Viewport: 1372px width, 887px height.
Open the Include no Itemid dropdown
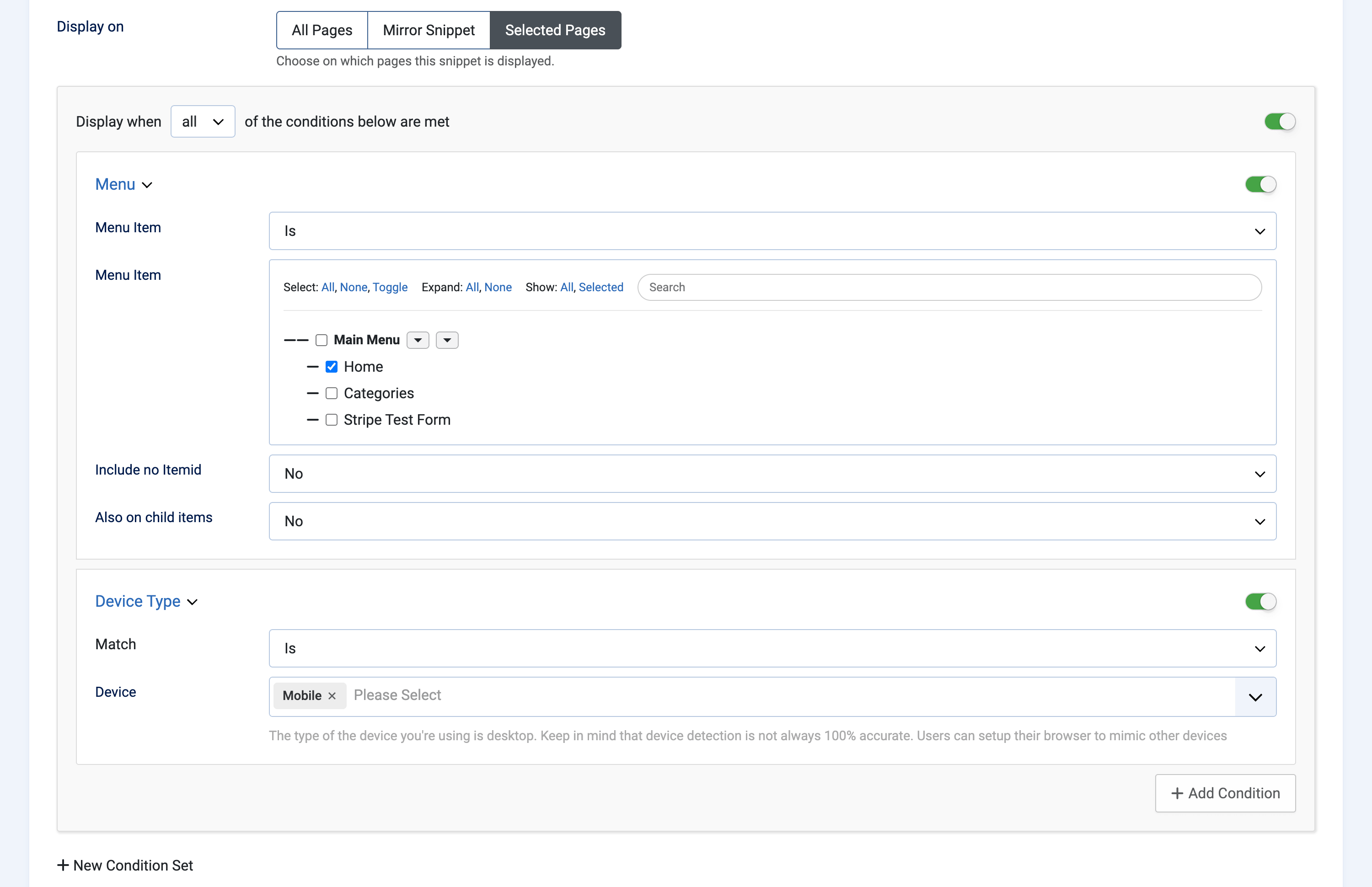772,474
